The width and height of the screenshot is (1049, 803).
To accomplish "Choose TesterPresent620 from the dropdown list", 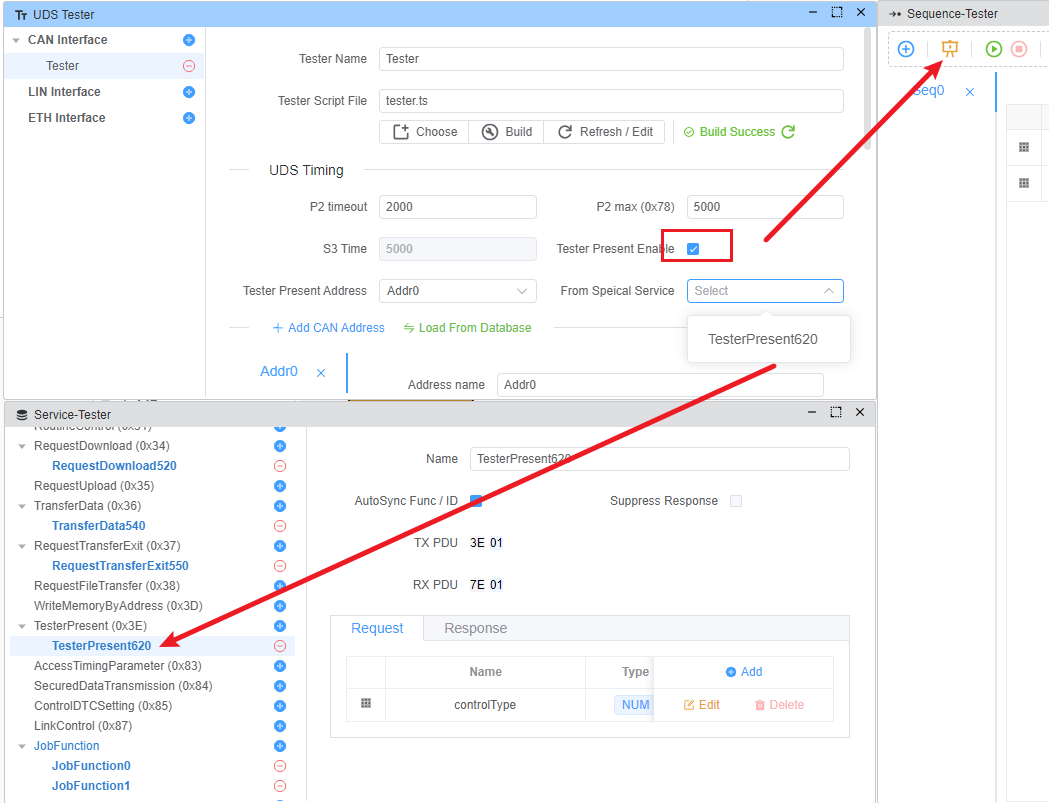I will (762, 339).
